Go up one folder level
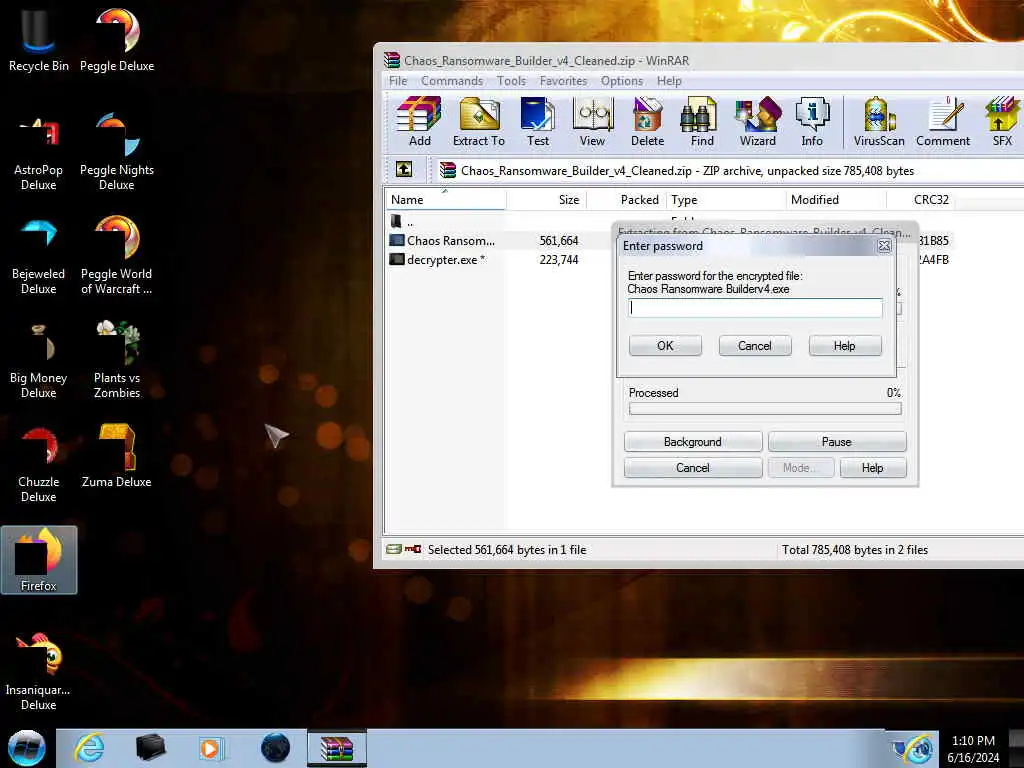 point(404,170)
